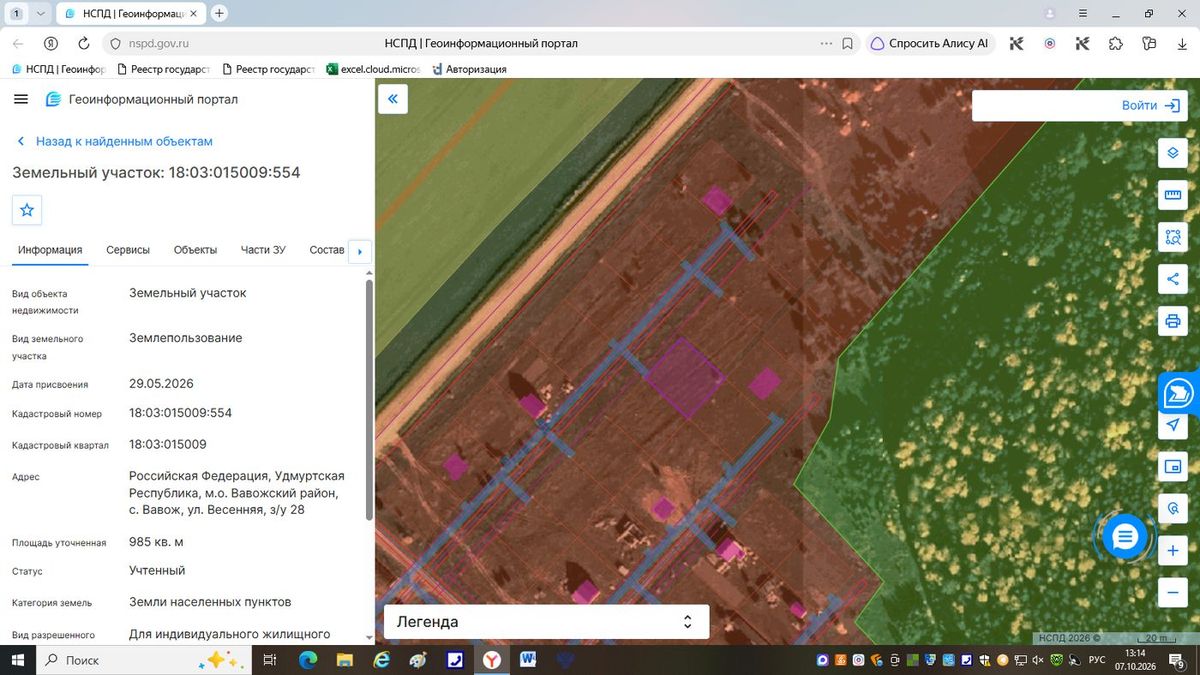Share the current map view
The width and height of the screenshot is (1200, 675).
(1173, 279)
